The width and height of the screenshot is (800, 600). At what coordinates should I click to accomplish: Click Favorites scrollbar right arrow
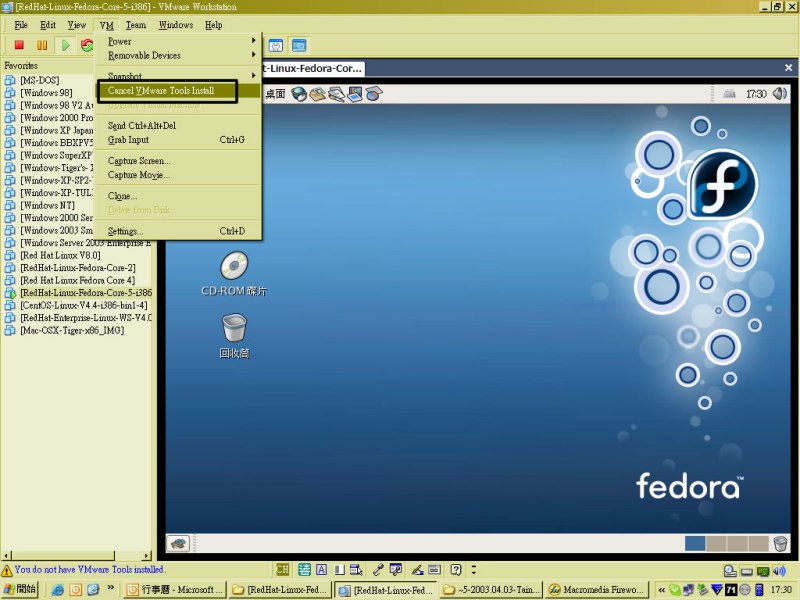pos(147,555)
